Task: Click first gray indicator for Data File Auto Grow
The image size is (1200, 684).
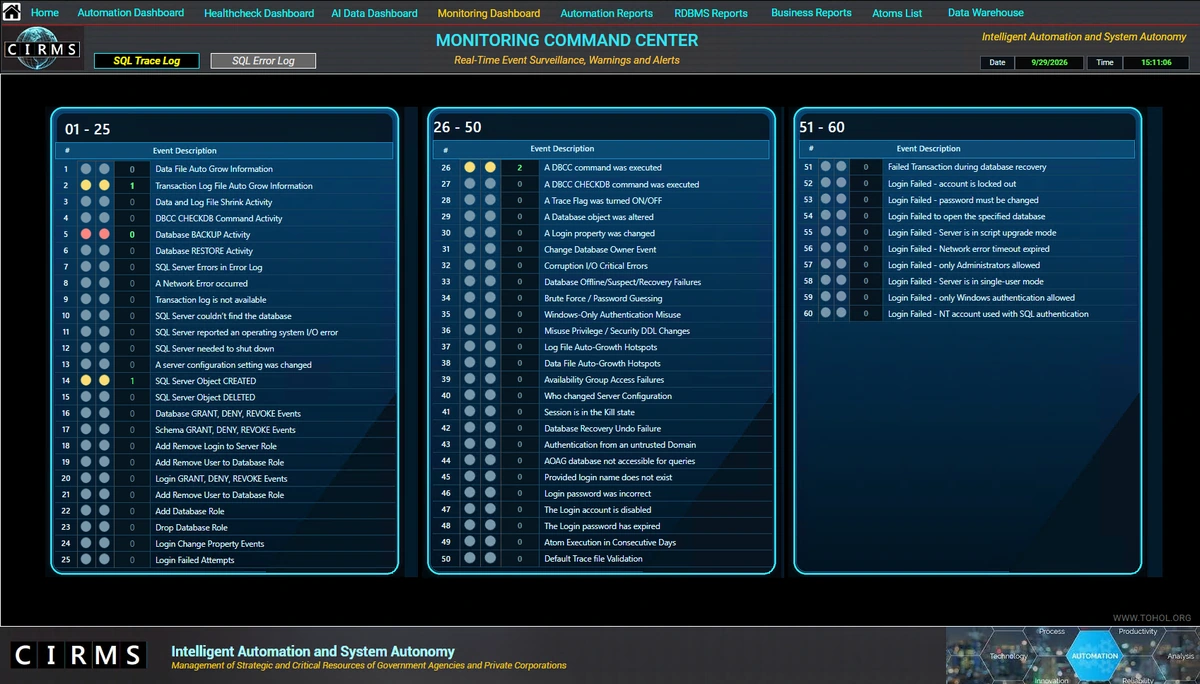Action: [86, 169]
